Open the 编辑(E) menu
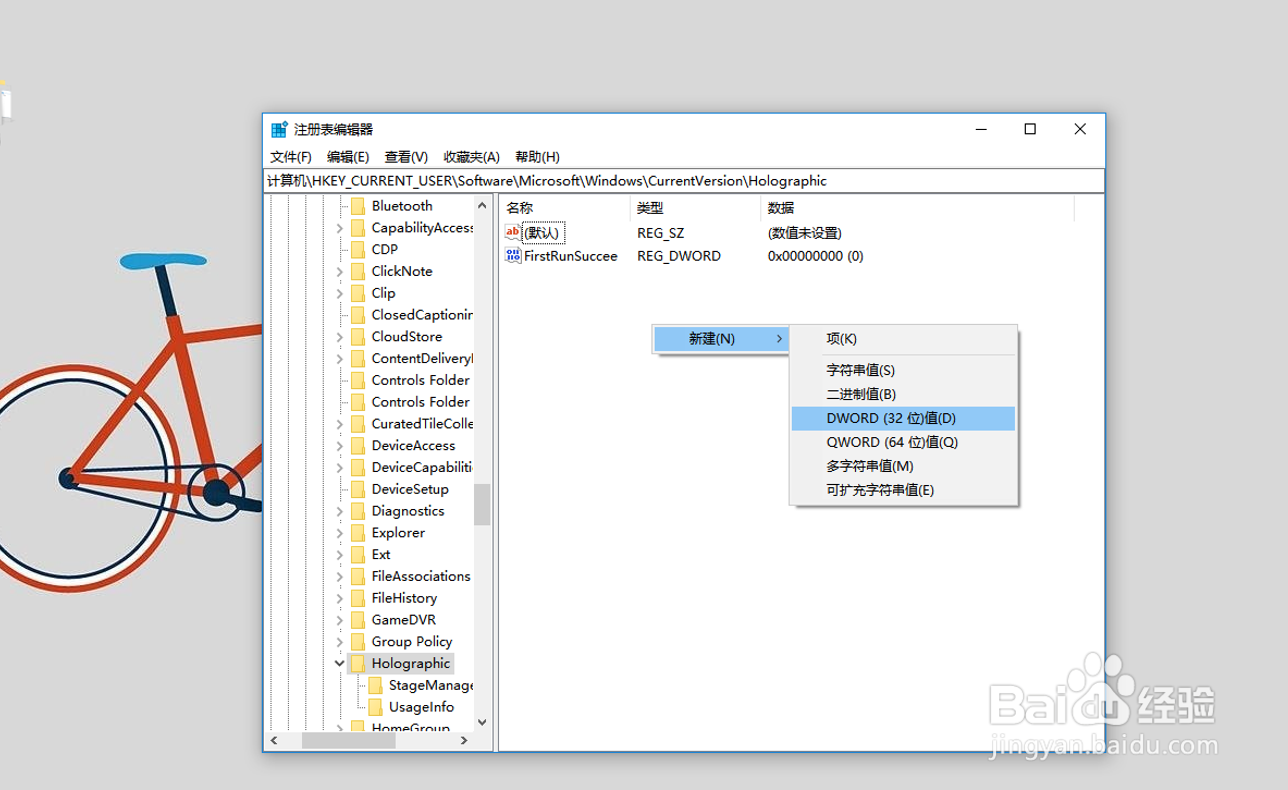1288x790 pixels. pos(348,157)
